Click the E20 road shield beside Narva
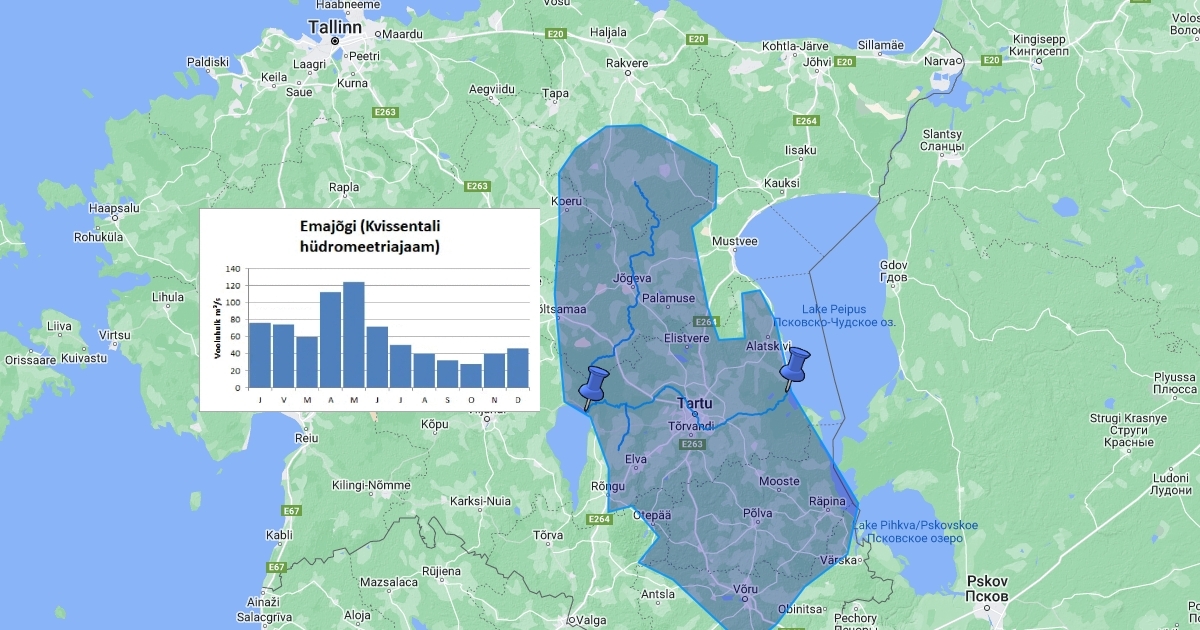 coord(991,61)
